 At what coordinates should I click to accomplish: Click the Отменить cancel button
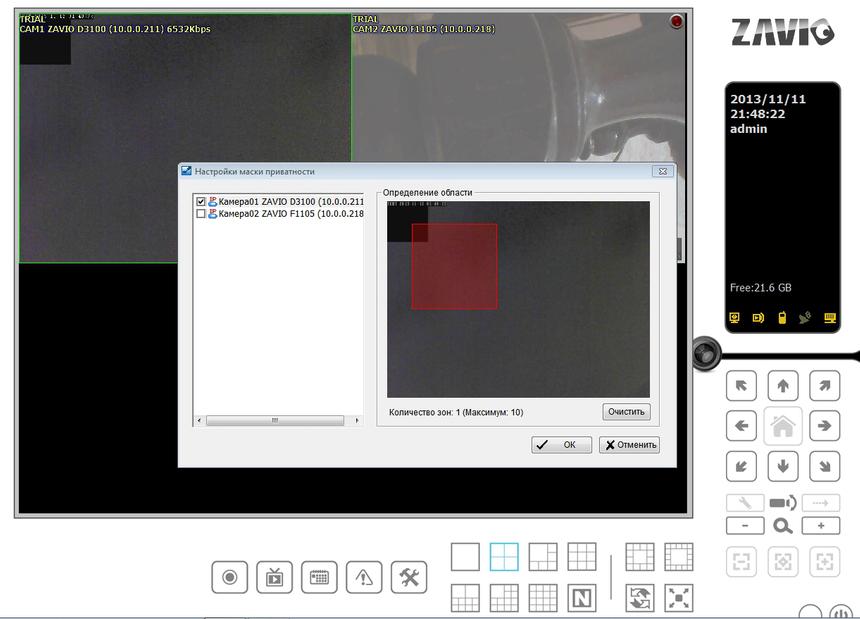pos(629,445)
